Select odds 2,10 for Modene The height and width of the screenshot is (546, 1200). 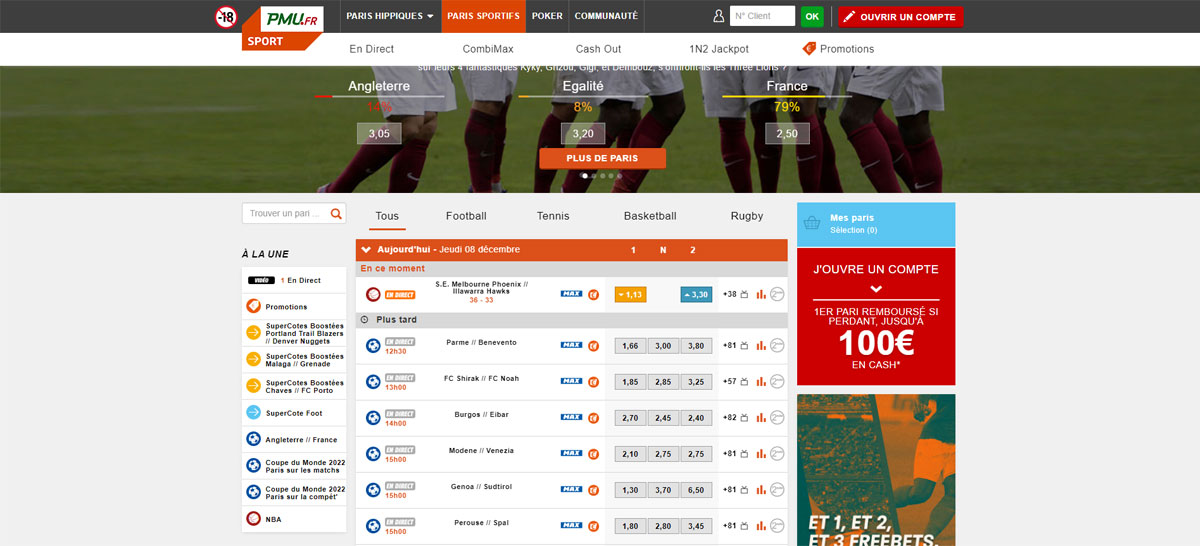click(x=630, y=453)
